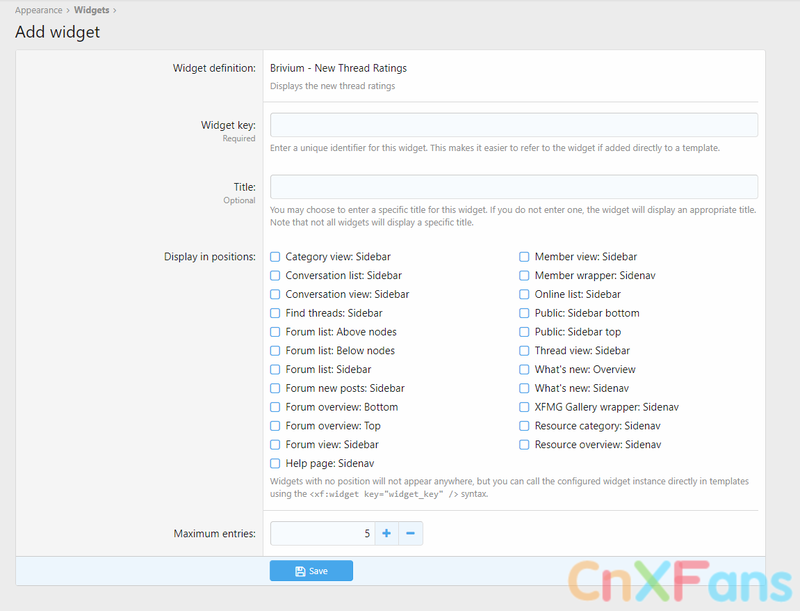The width and height of the screenshot is (800, 611).
Task: Enable Category view: Sidebar position
Action: 275,257
